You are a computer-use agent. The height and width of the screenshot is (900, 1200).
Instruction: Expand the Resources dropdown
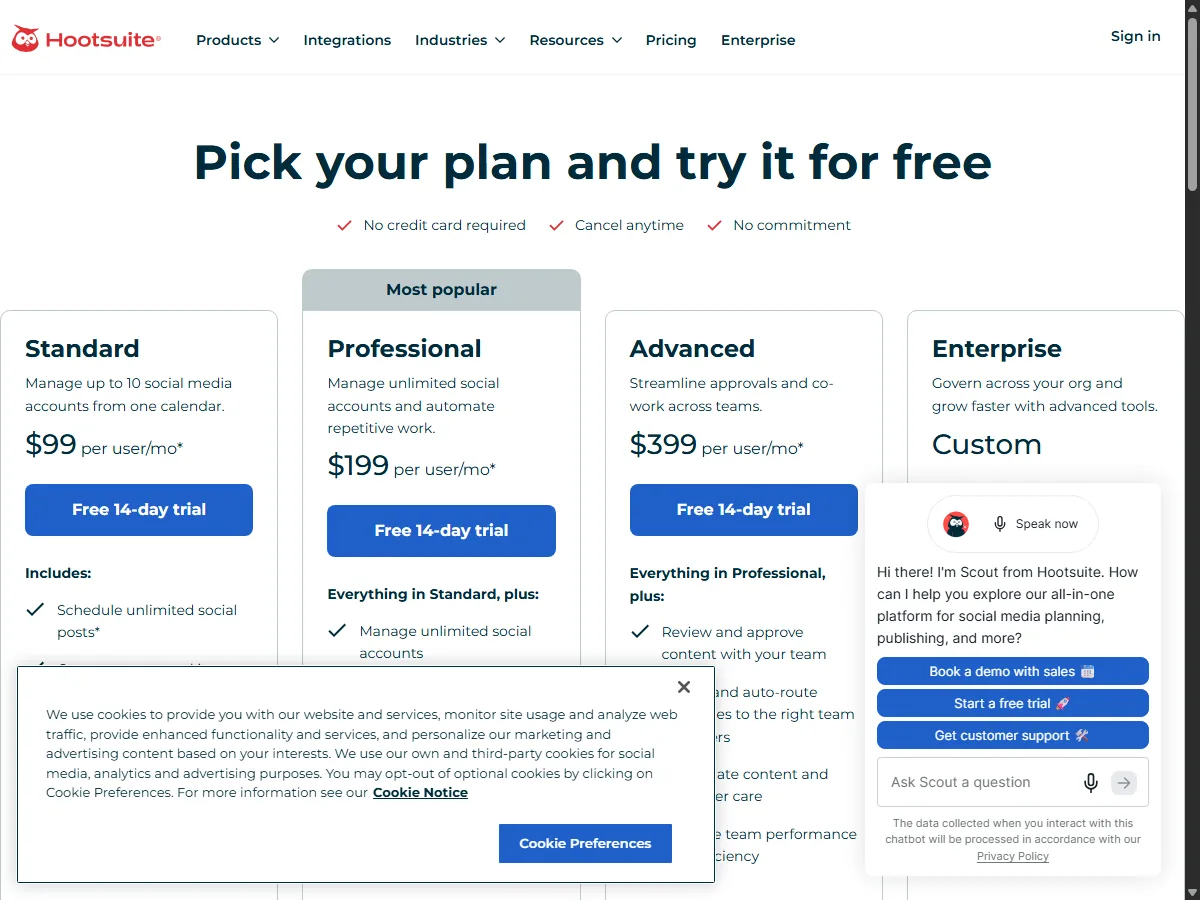coord(576,40)
